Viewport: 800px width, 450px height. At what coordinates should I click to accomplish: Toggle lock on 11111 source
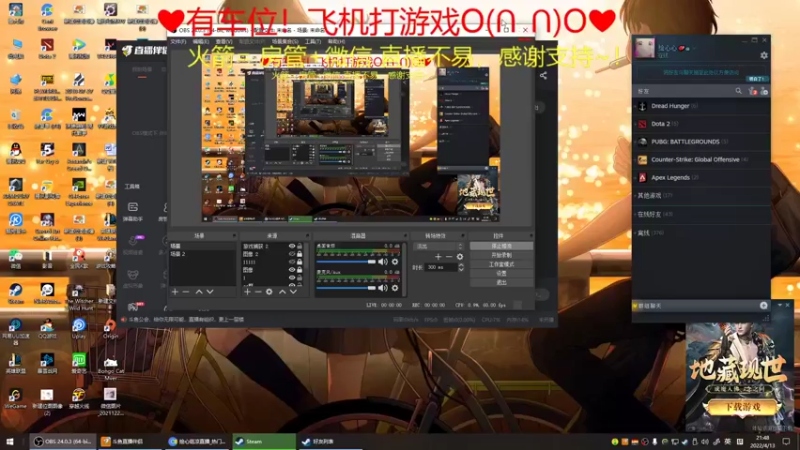[x=299, y=262]
